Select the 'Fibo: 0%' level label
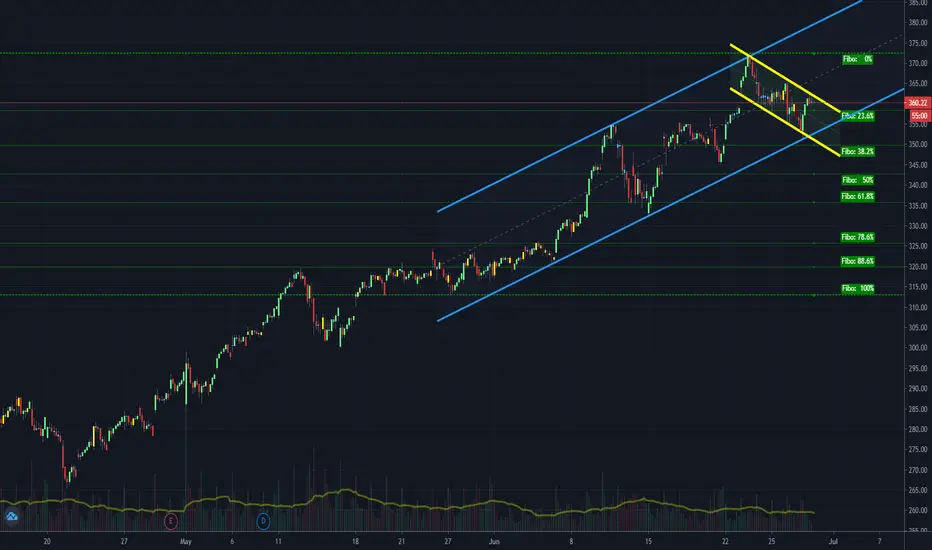The image size is (932, 550). pyautogui.click(x=857, y=59)
